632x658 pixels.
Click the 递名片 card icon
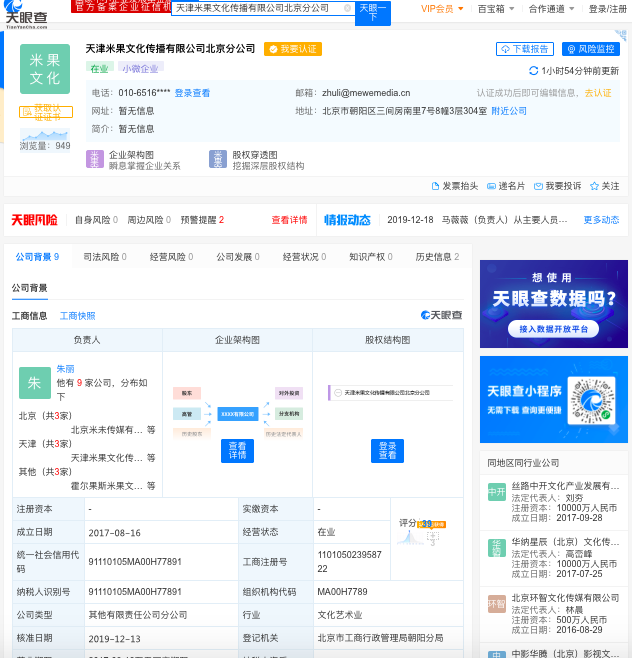(491, 186)
